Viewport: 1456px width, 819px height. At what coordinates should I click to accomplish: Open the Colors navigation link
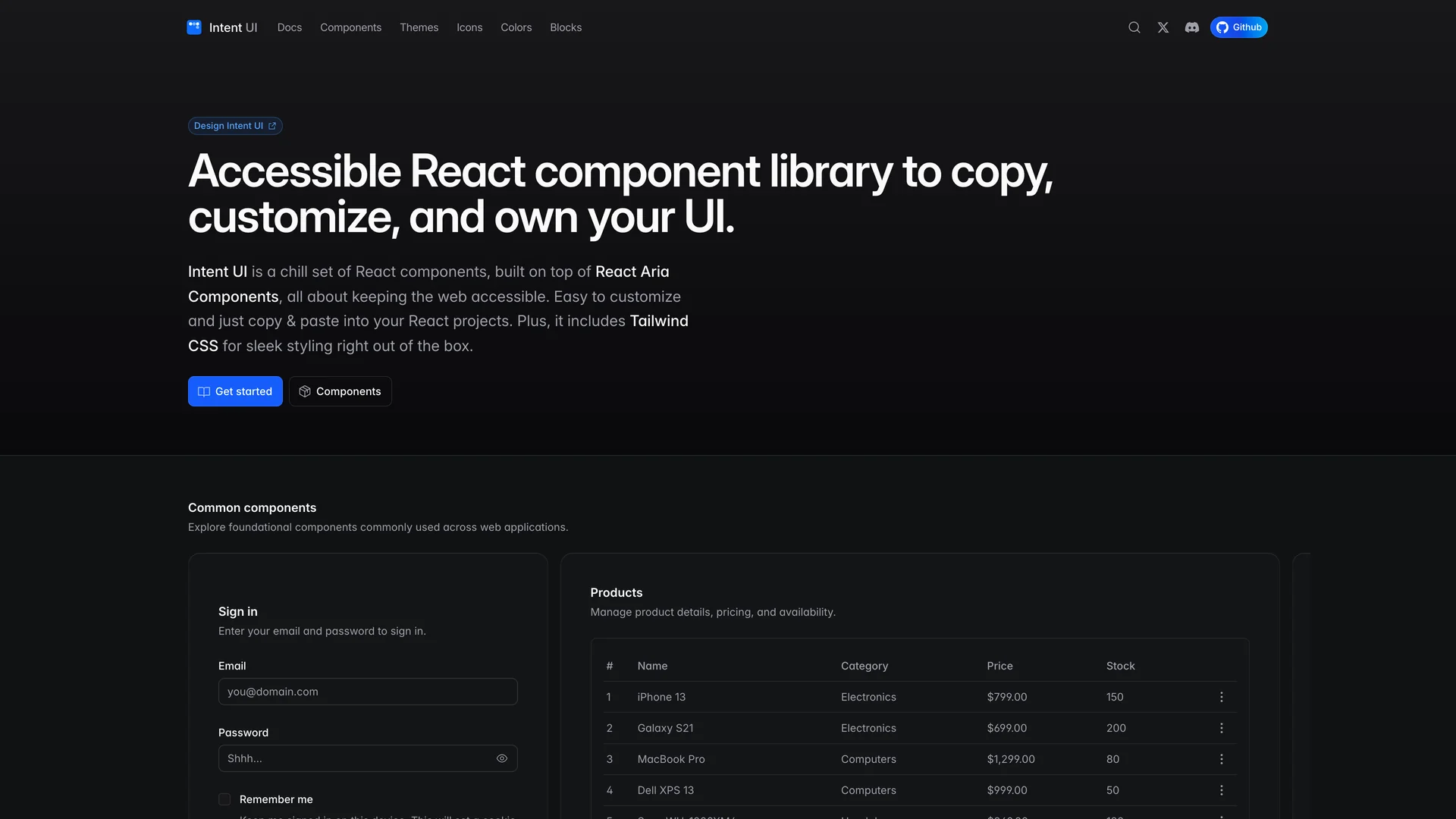pos(516,27)
